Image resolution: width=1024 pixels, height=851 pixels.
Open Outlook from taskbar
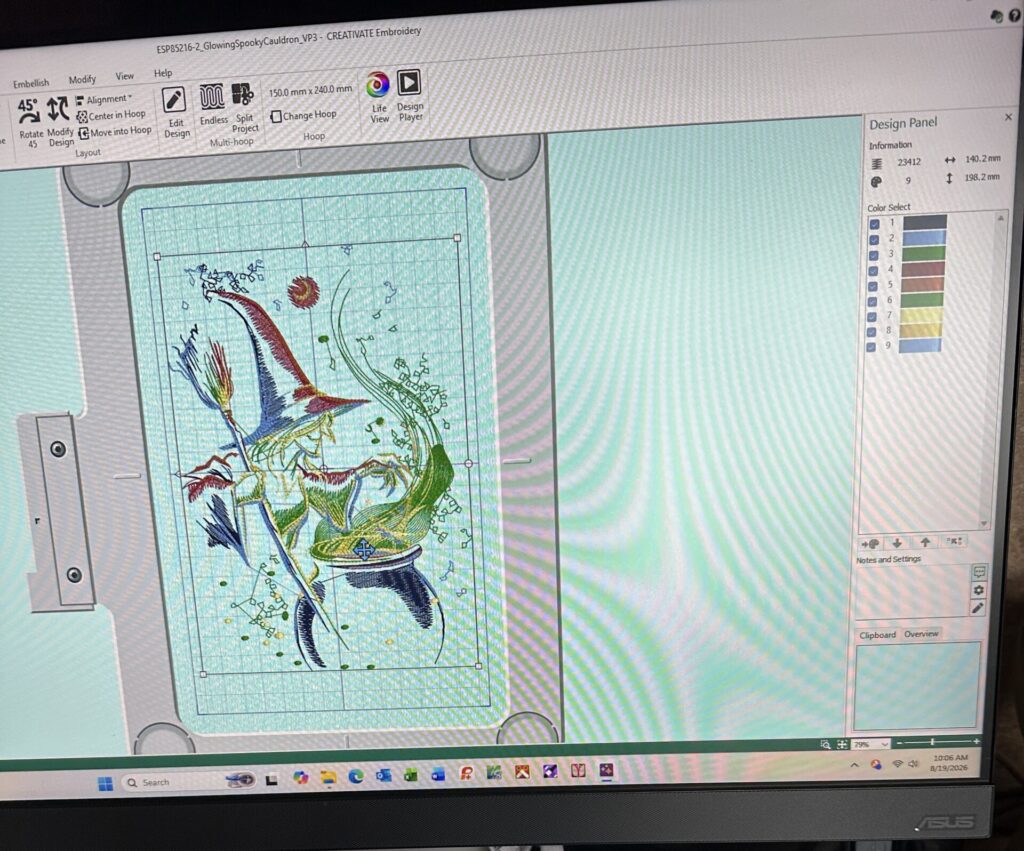383,776
